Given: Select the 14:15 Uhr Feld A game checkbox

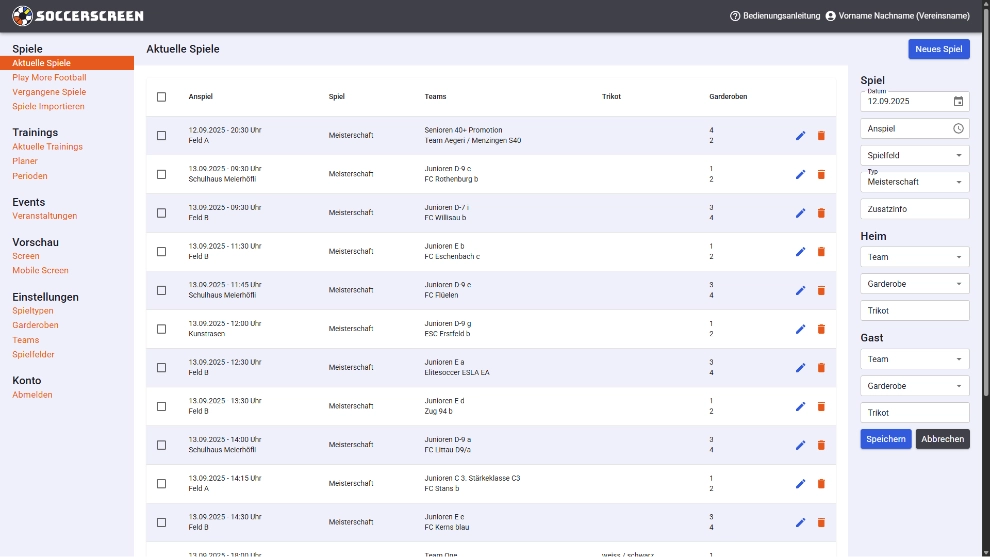Looking at the screenshot, I should pos(162,484).
